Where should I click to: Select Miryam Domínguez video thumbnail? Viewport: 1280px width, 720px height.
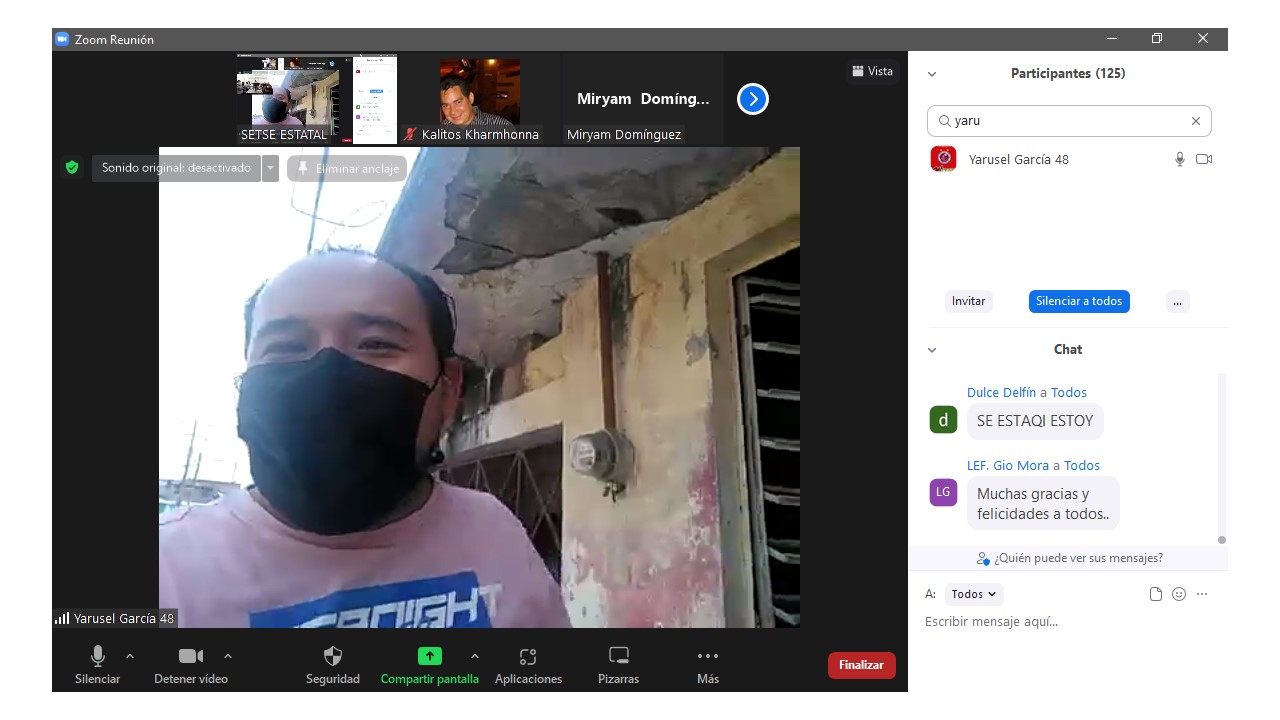point(643,100)
